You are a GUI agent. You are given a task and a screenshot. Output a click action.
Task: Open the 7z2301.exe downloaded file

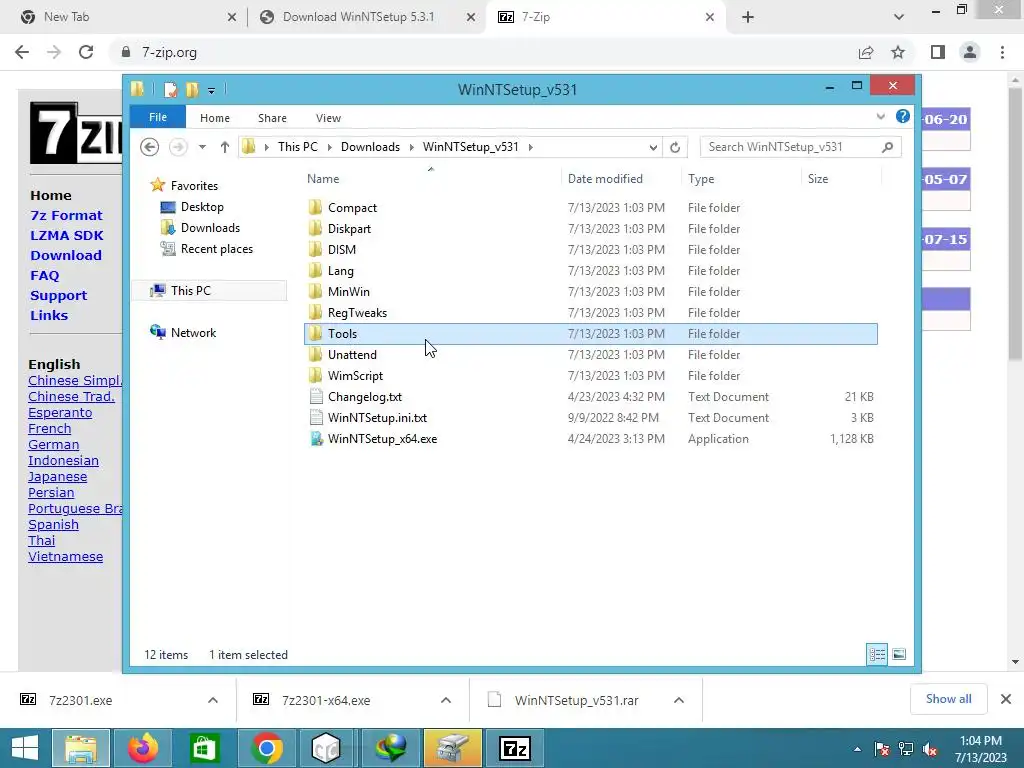80,700
